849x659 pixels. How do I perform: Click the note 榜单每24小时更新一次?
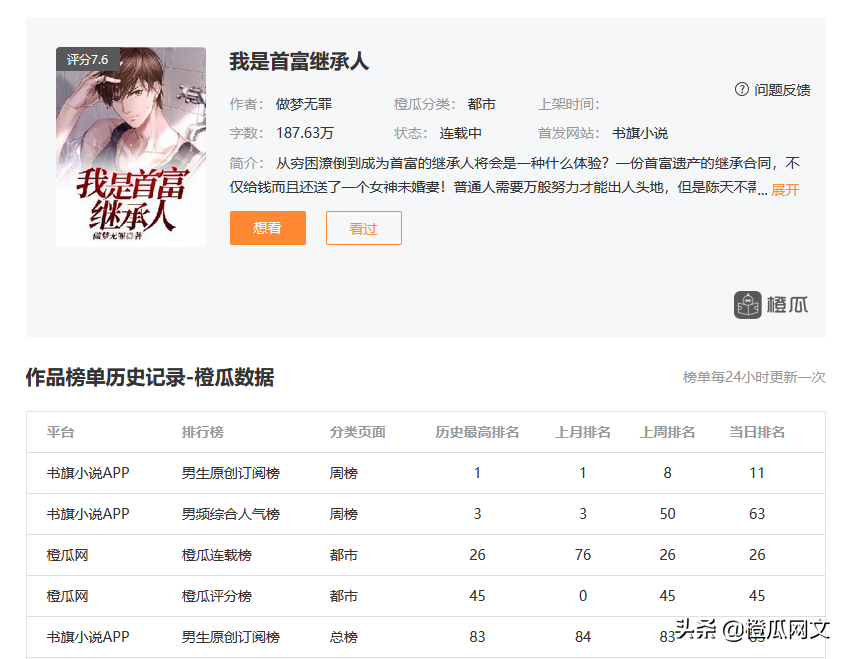point(754,377)
